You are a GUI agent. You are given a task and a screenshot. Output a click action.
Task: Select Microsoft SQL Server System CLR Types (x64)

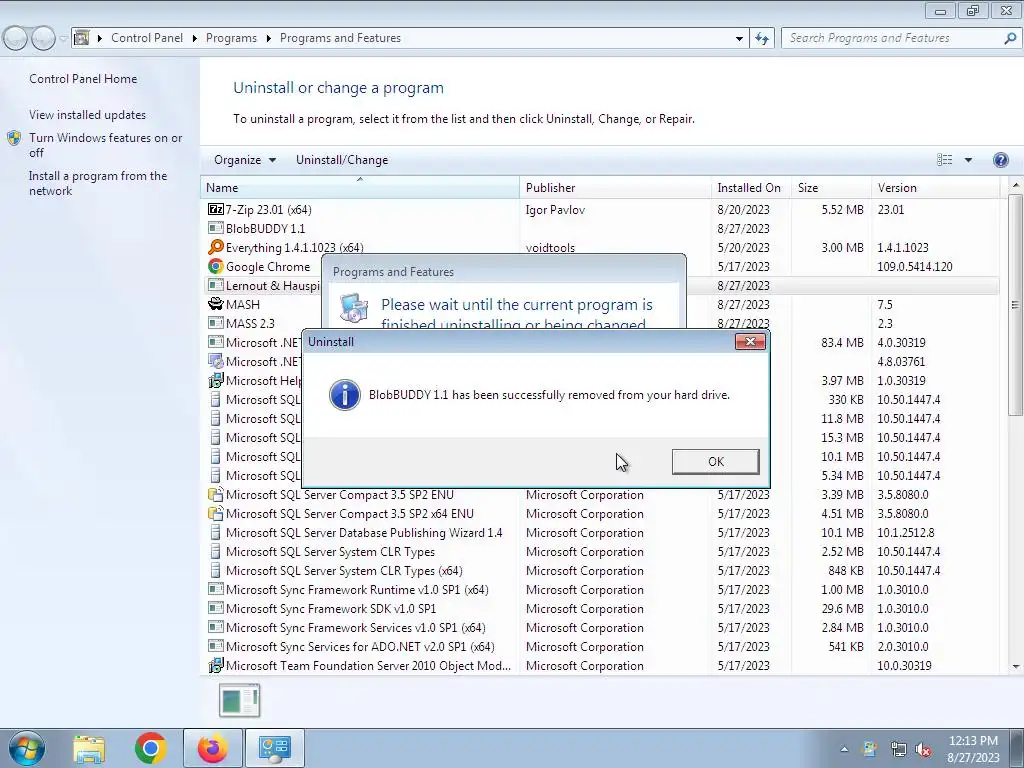tap(344, 570)
